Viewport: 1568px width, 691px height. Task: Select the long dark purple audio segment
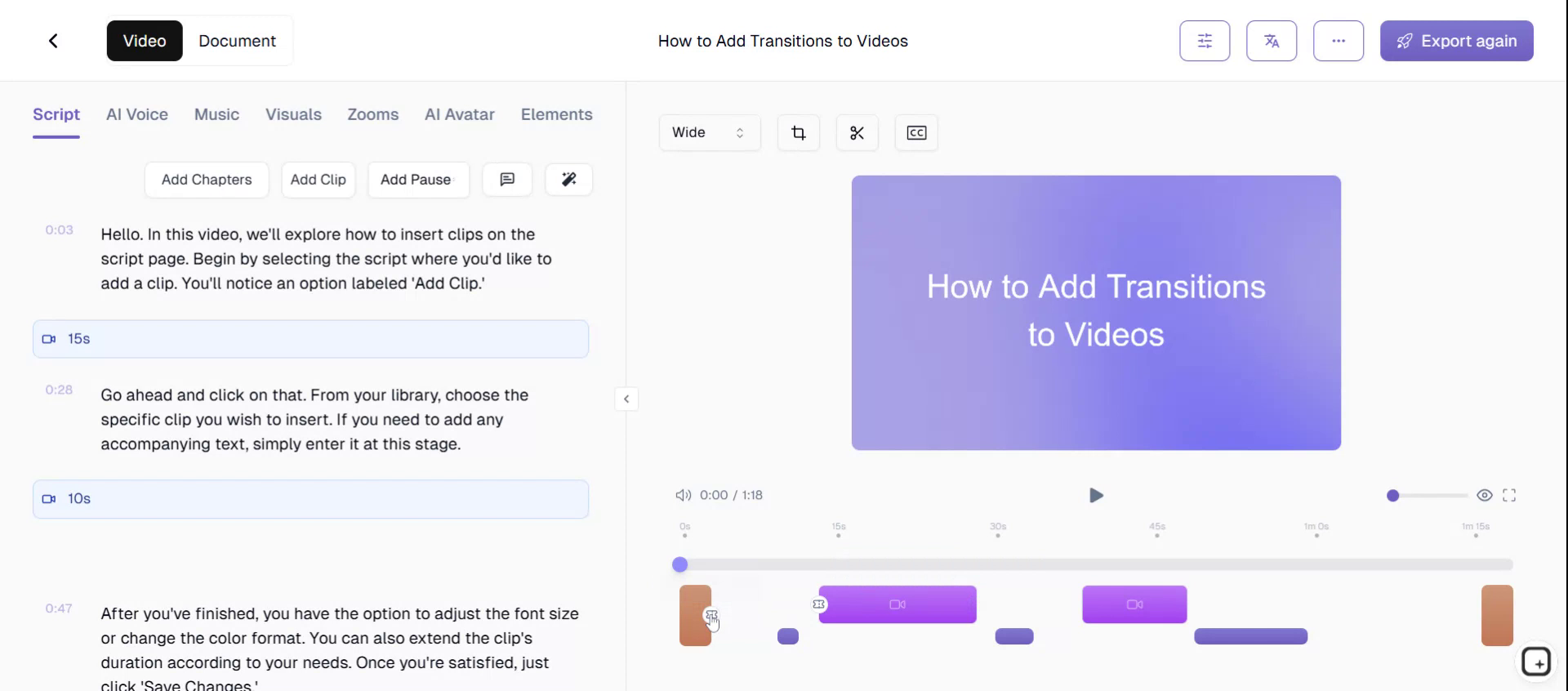(1250, 636)
